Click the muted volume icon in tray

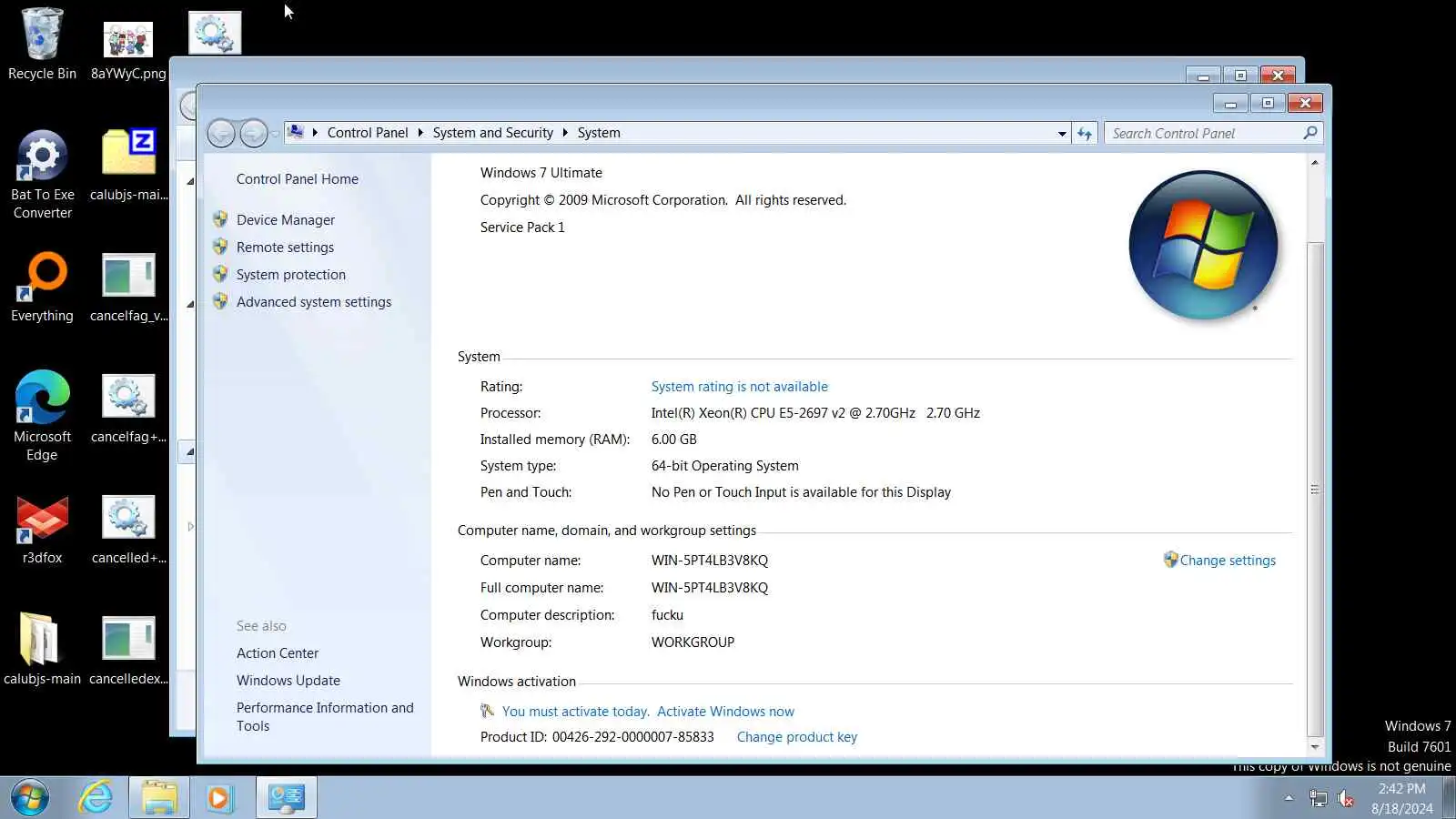coord(1346,799)
